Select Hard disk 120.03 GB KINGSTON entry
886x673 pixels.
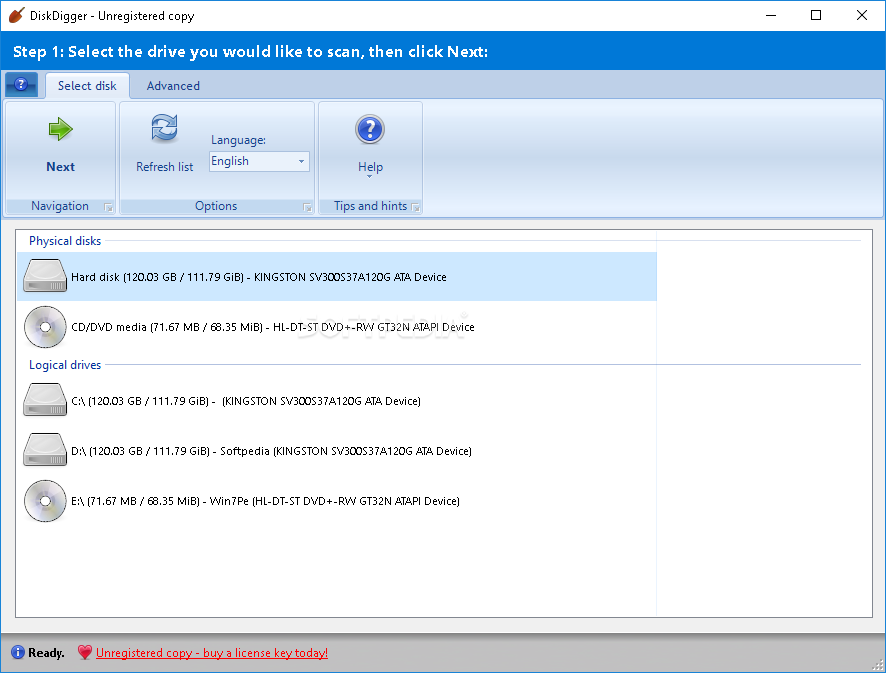[337, 276]
